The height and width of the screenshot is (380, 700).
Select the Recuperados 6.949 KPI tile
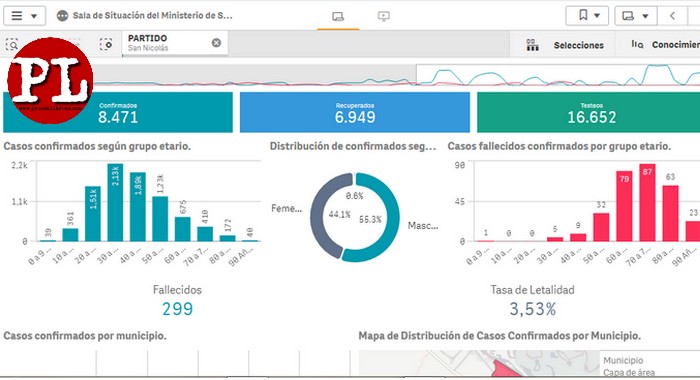tap(355, 112)
